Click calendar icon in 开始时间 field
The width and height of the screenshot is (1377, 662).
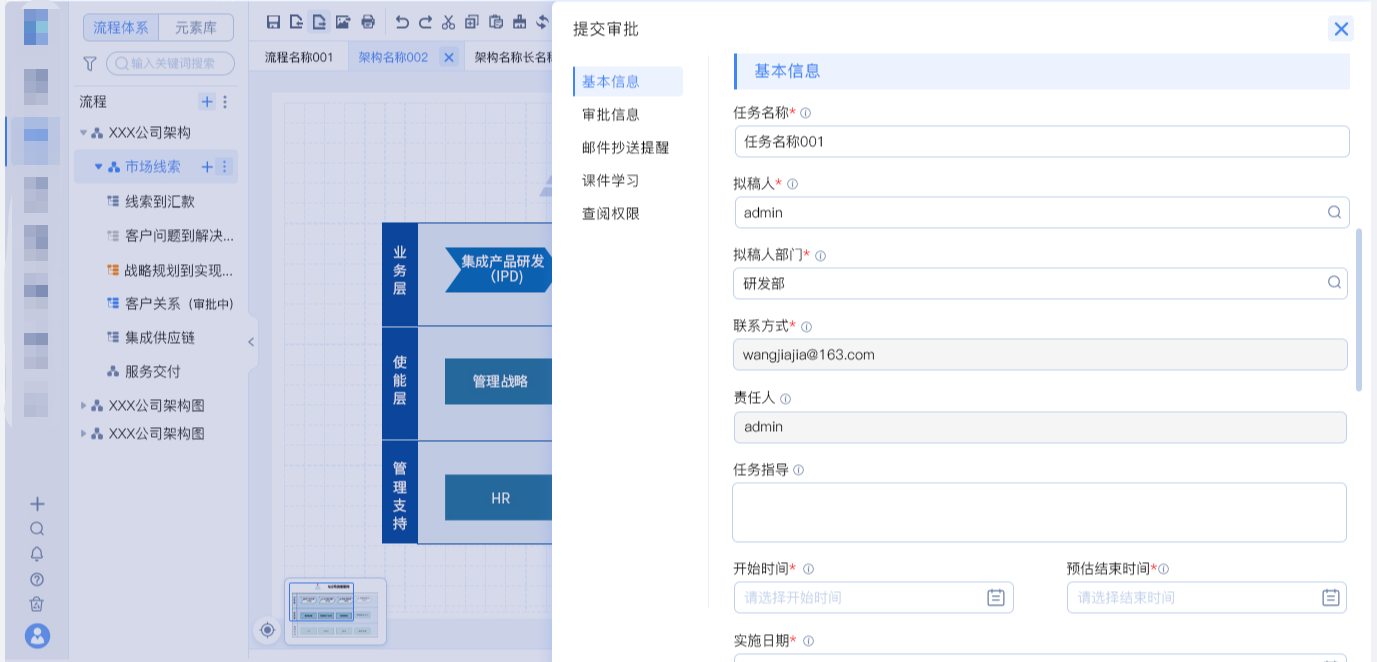click(995, 598)
